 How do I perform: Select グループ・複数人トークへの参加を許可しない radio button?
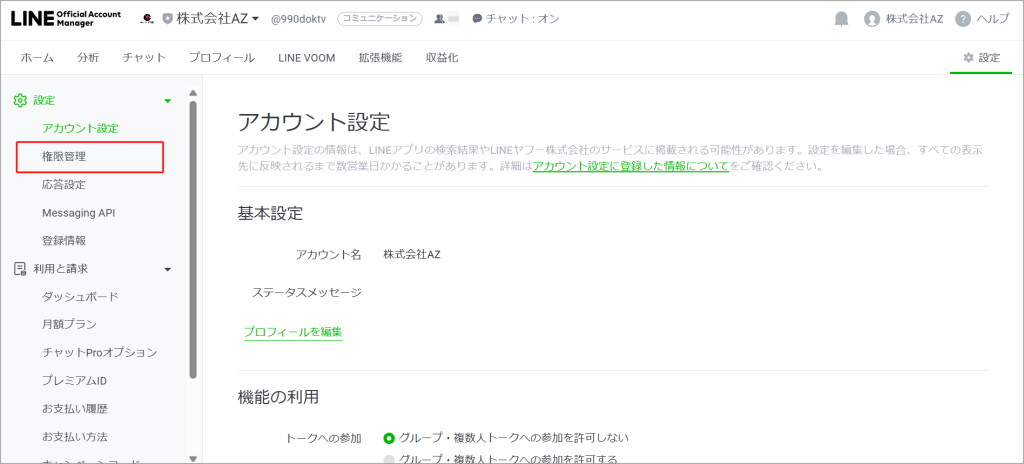389,438
